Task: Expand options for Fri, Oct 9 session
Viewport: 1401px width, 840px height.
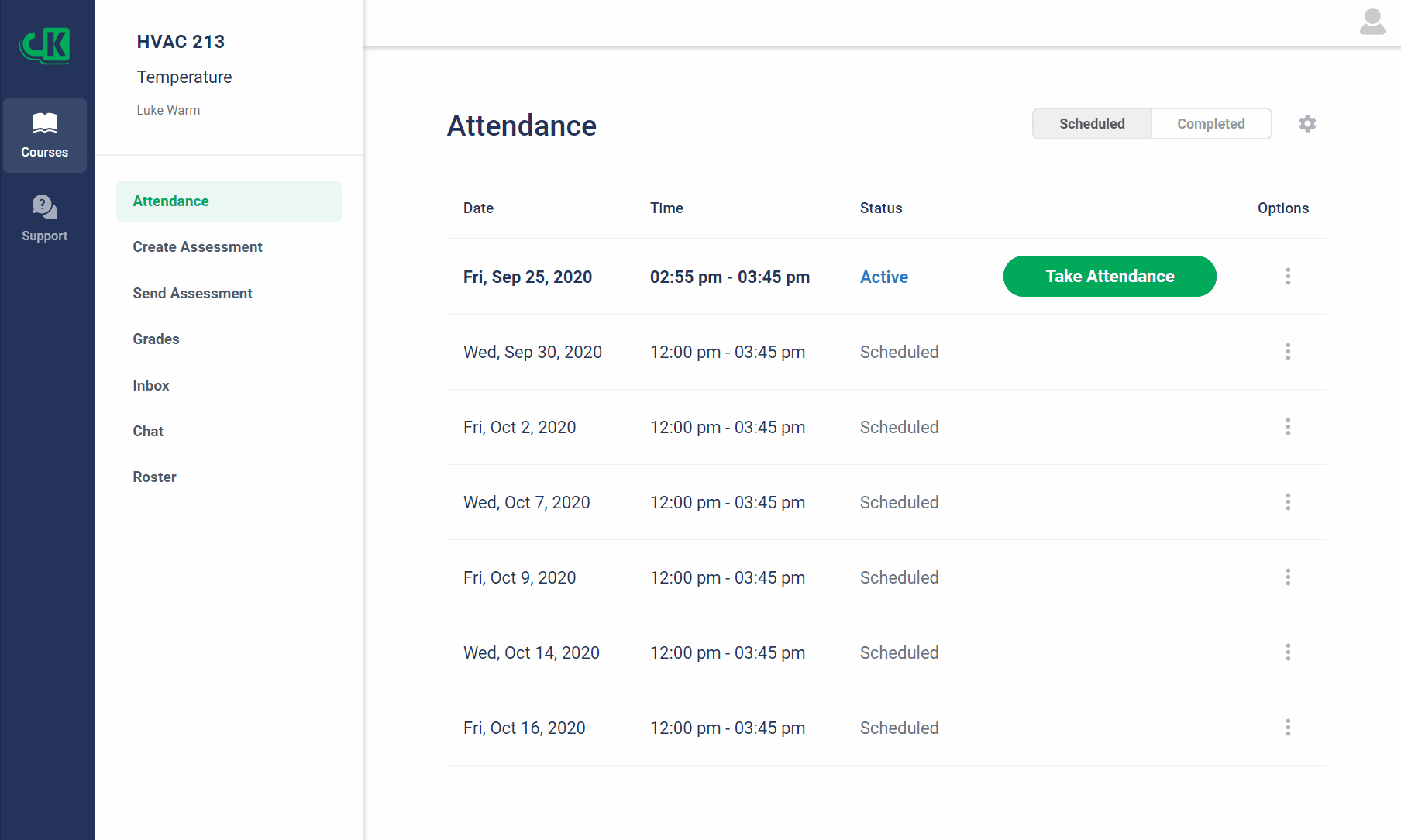Action: (x=1288, y=577)
